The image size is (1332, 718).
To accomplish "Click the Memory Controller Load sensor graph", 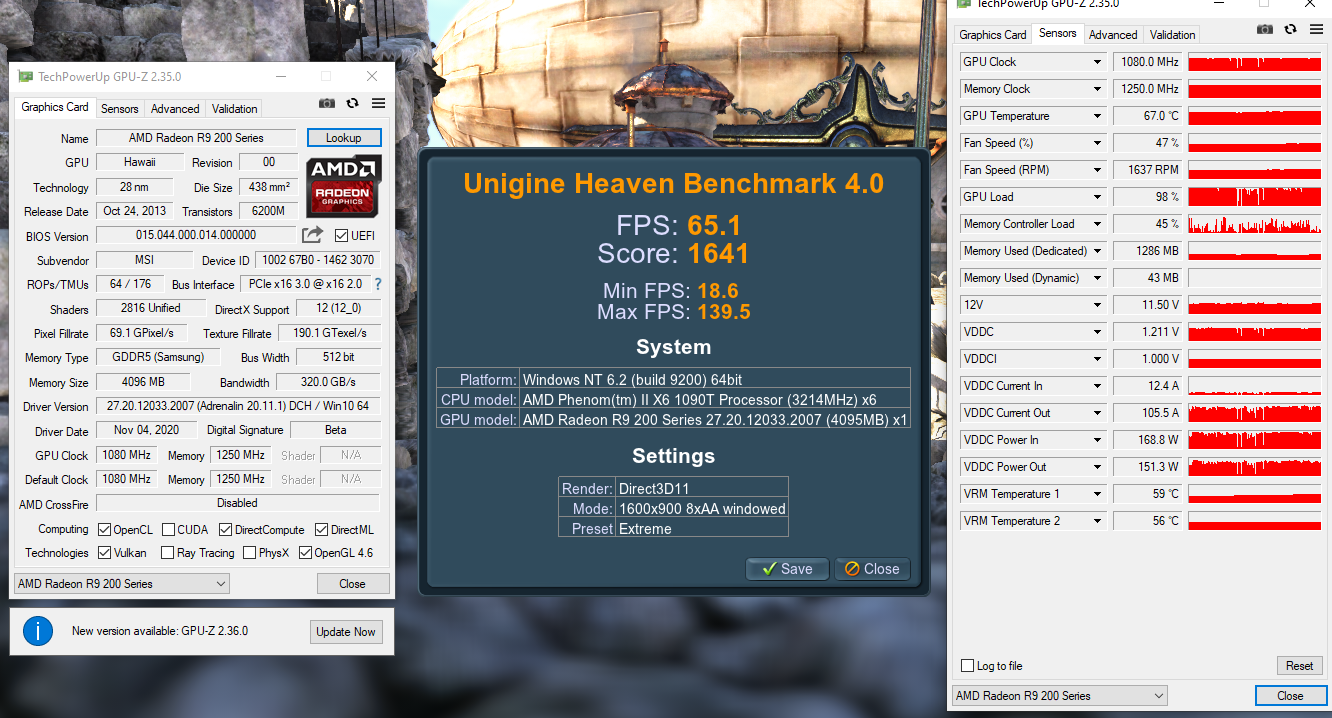I will 1255,224.
